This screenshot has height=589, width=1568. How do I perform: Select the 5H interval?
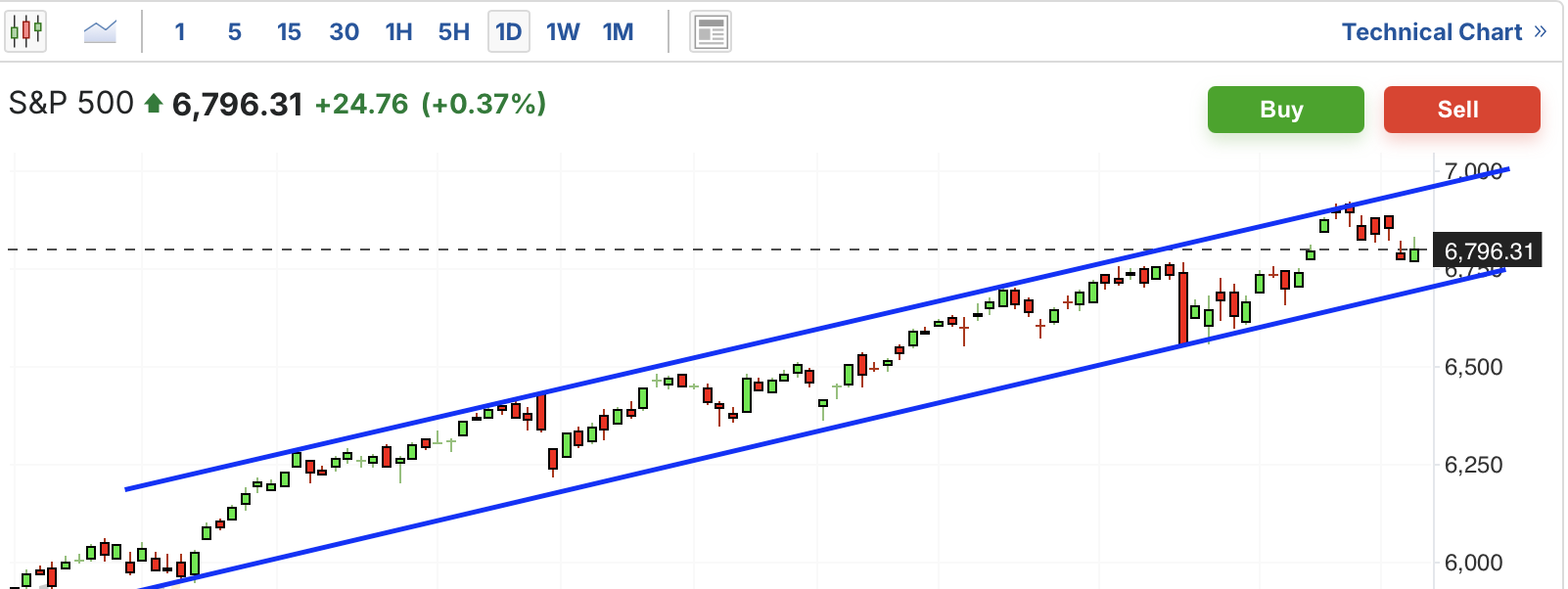[454, 32]
